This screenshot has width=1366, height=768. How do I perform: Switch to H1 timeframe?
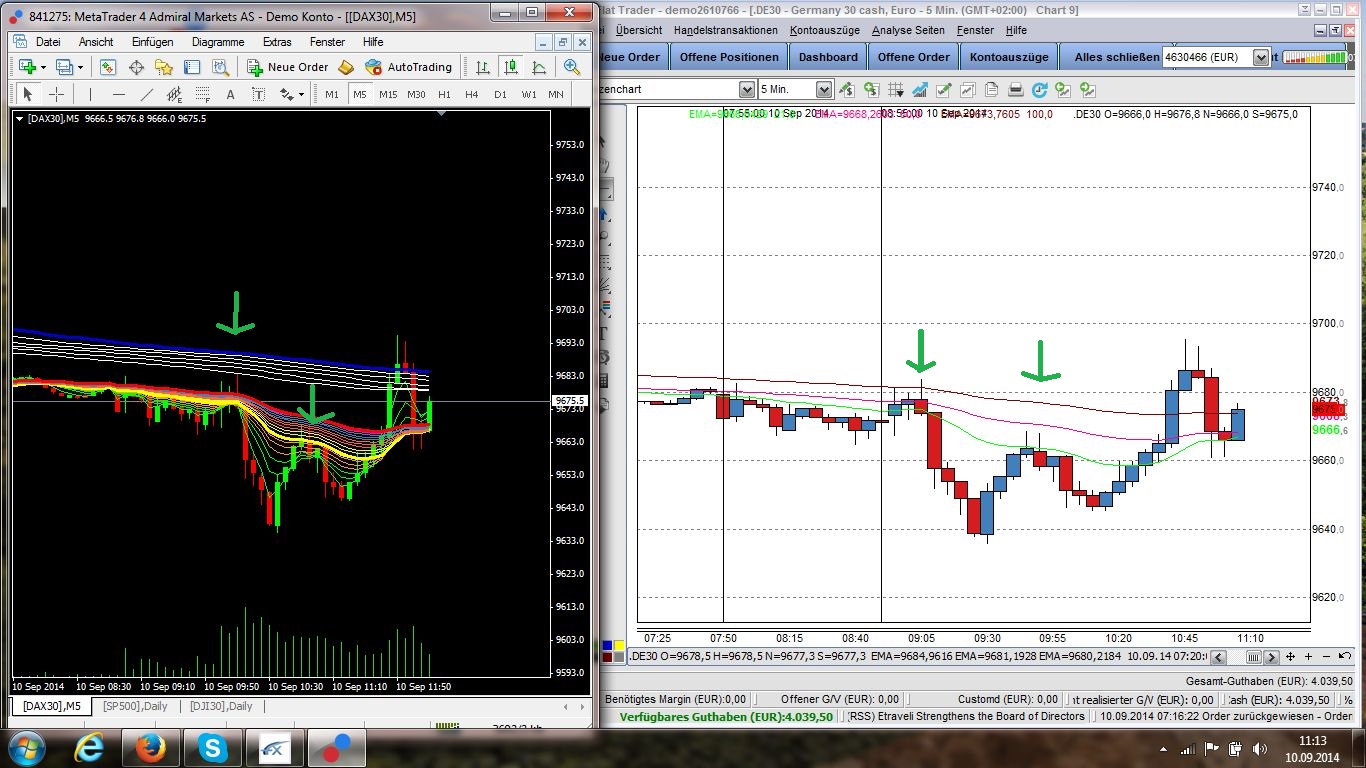tap(445, 94)
